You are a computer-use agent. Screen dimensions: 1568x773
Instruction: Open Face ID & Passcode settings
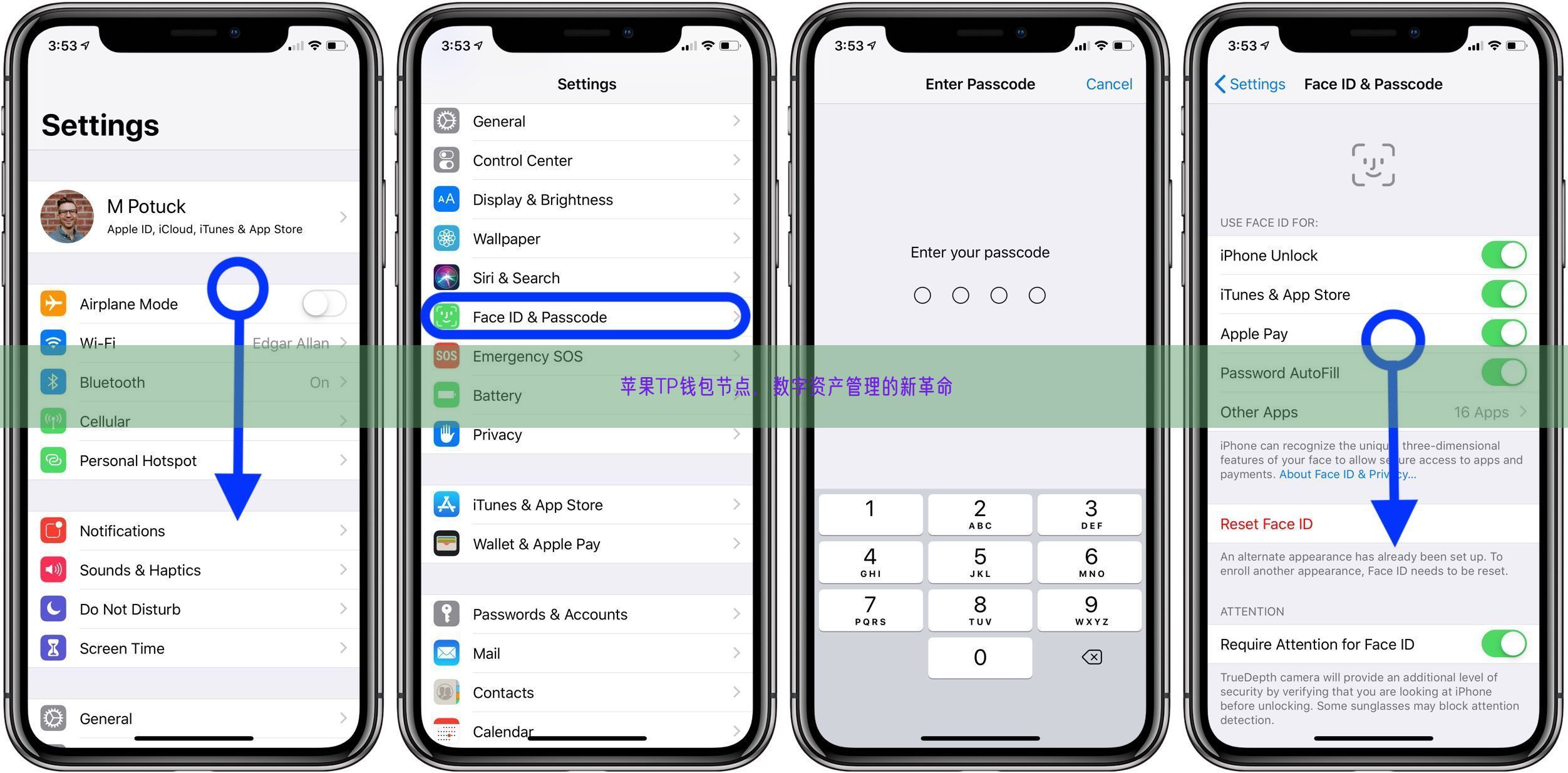(588, 316)
